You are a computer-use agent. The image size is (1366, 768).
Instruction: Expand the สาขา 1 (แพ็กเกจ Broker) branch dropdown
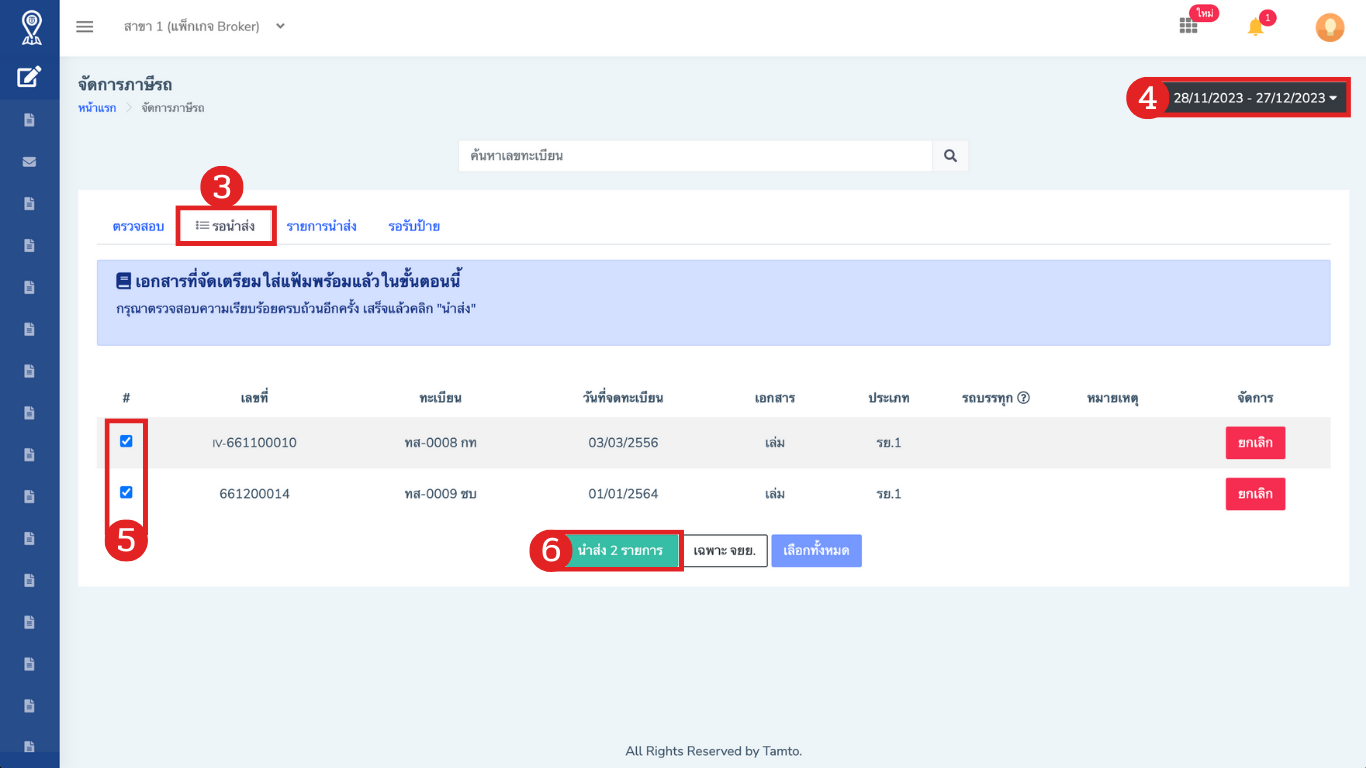204,27
